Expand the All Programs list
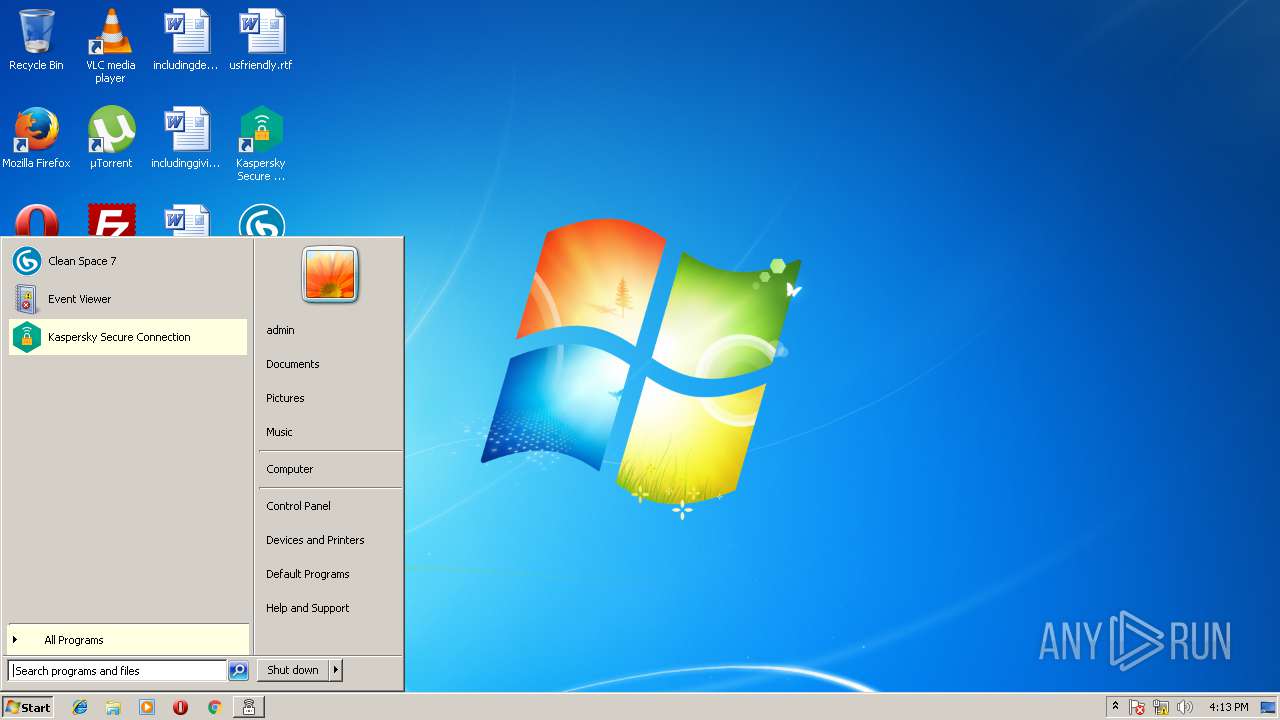Viewport: 1280px width, 720px height. 128,640
